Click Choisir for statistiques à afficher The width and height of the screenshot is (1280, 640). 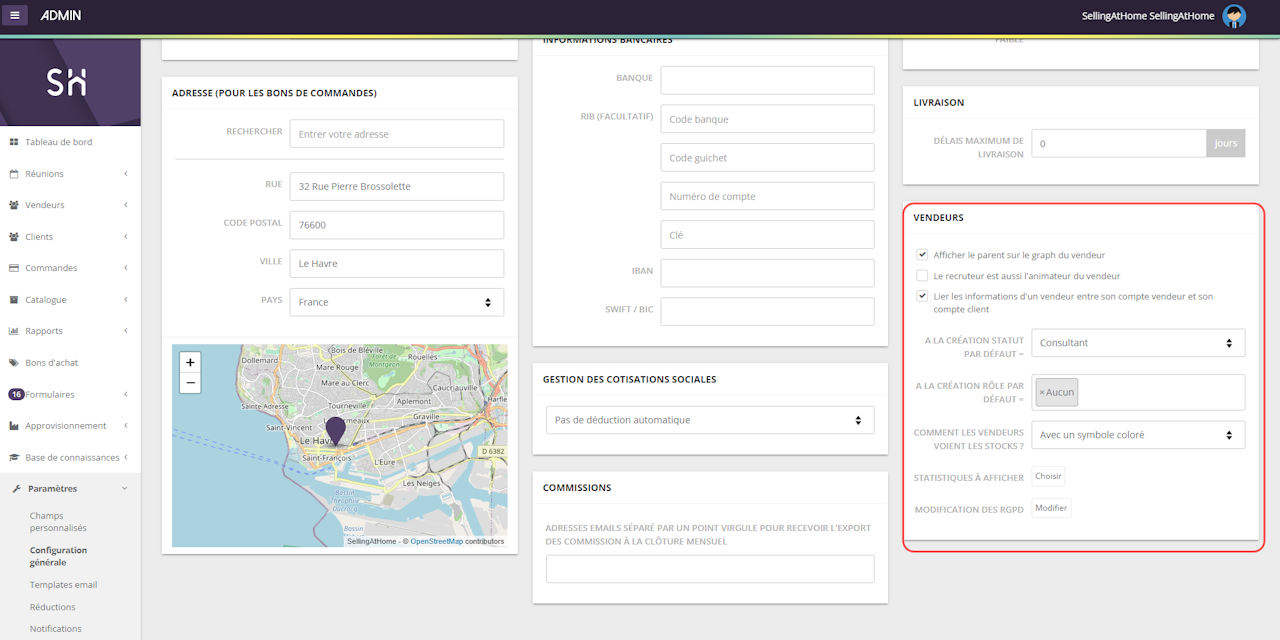pos(1048,477)
